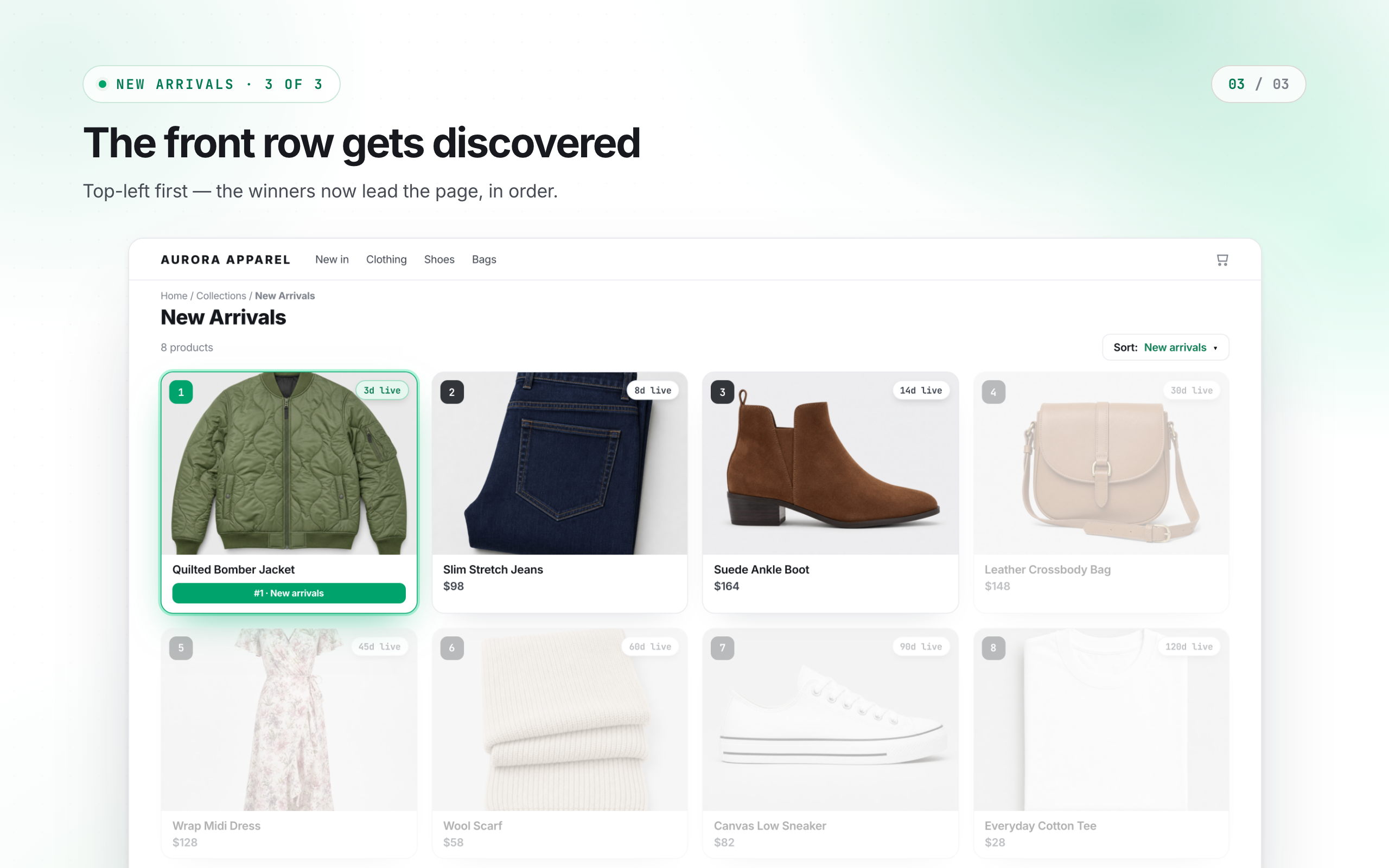Screen dimensions: 1389x868
Task: Open the Suede Ankle Boot image
Action: [x=831, y=463]
